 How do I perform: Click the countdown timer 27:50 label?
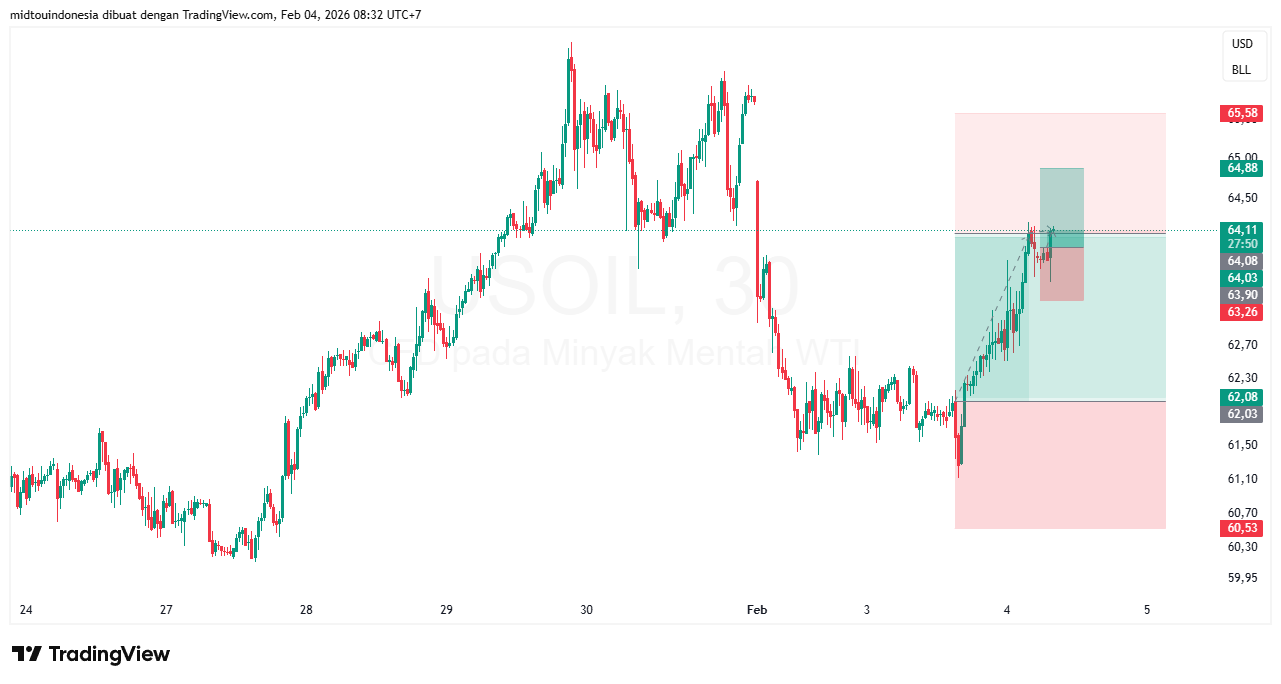1243,244
